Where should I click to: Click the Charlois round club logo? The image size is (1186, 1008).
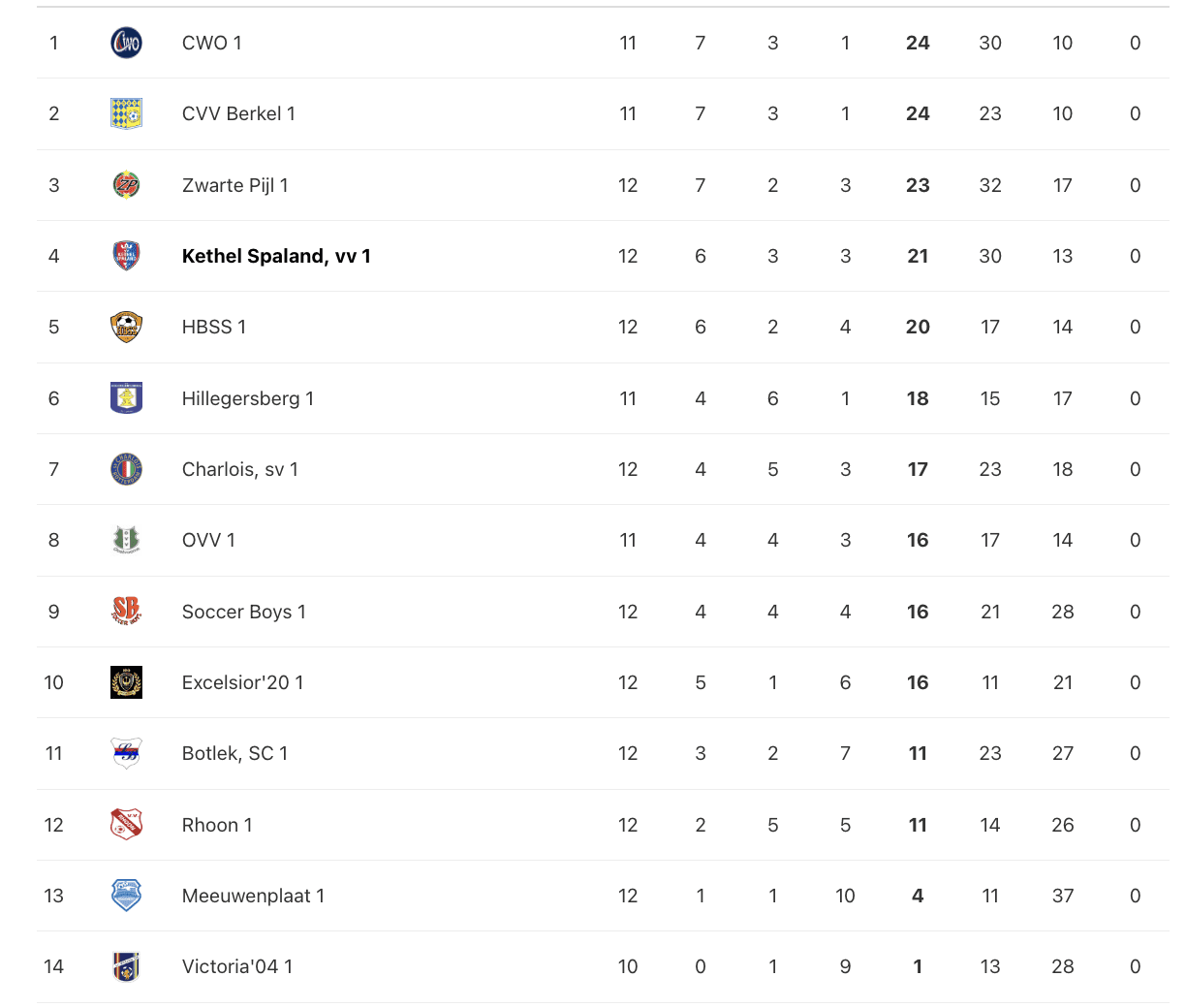point(126,469)
